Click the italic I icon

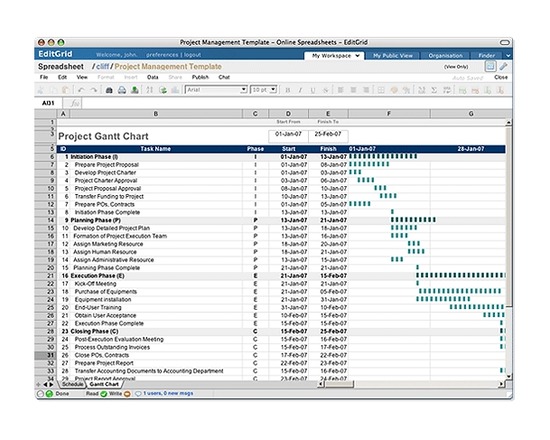pos(300,90)
